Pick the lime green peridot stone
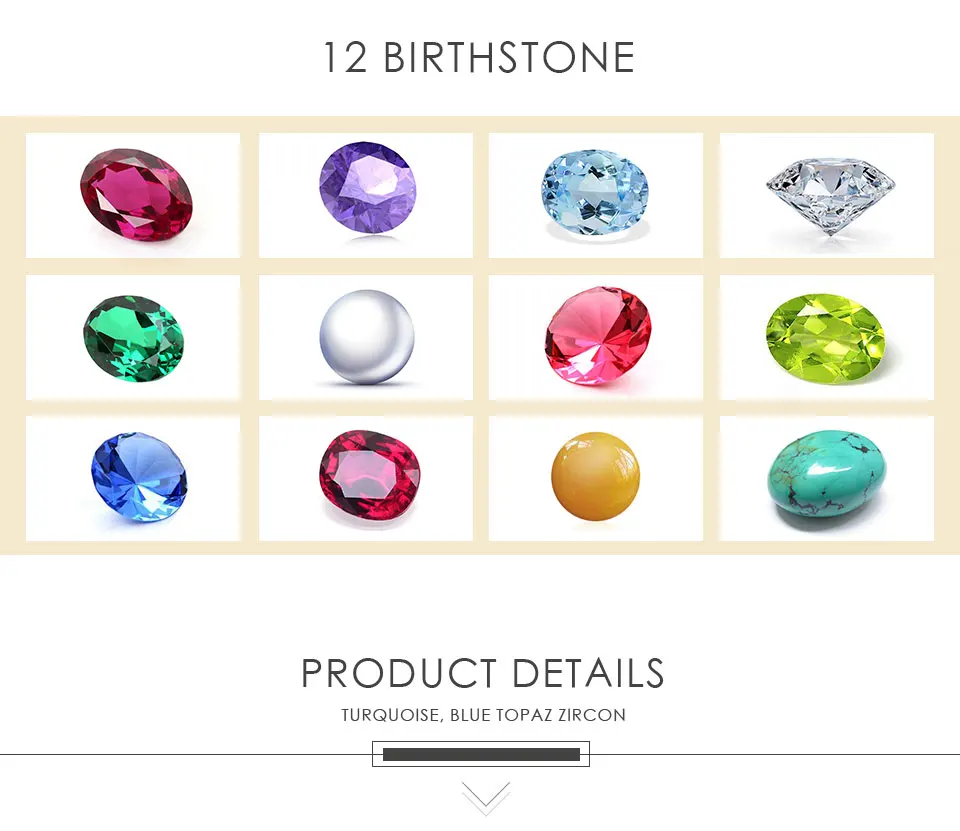The width and height of the screenshot is (960, 831). (826, 338)
